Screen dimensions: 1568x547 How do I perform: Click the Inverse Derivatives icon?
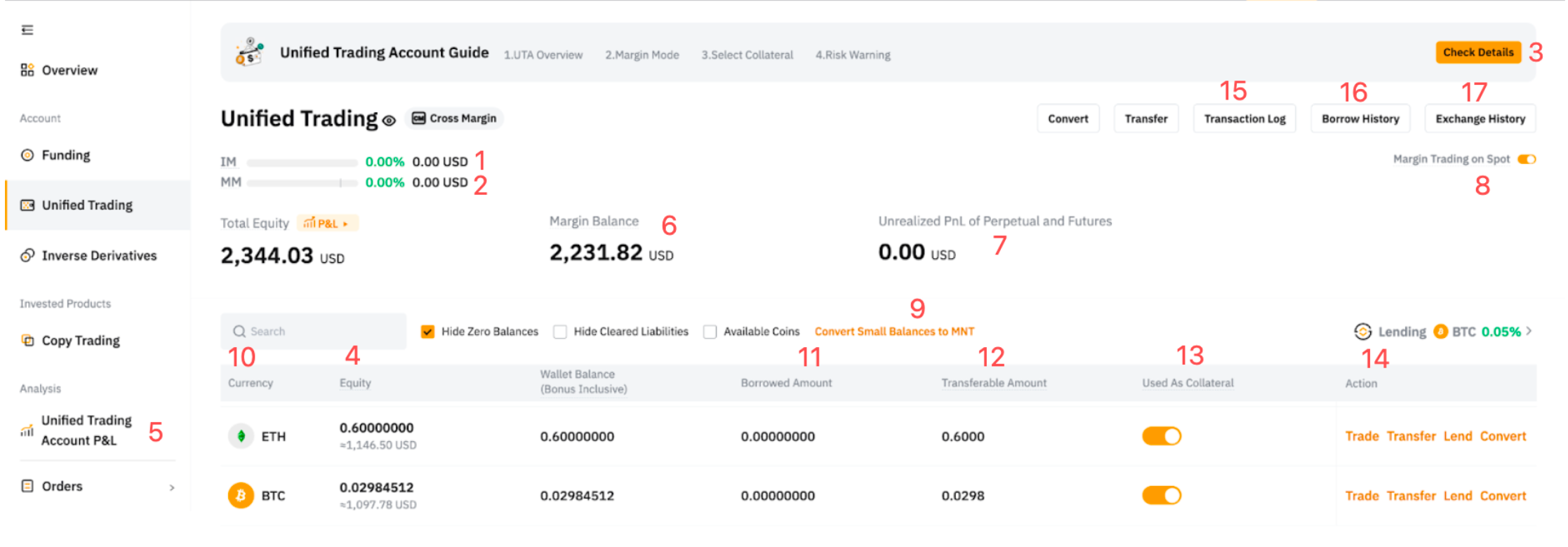pyautogui.click(x=27, y=255)
